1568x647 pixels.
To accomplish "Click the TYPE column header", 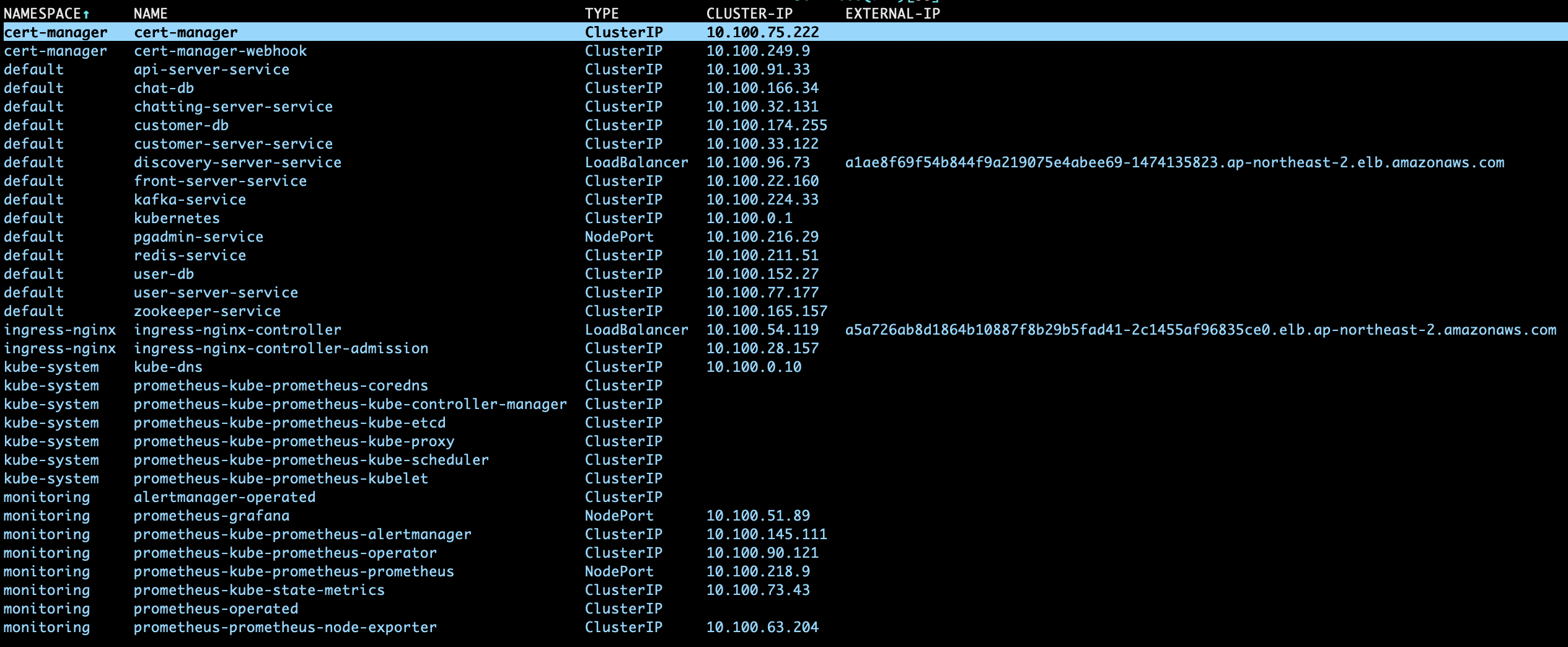I will pos(602,14).
